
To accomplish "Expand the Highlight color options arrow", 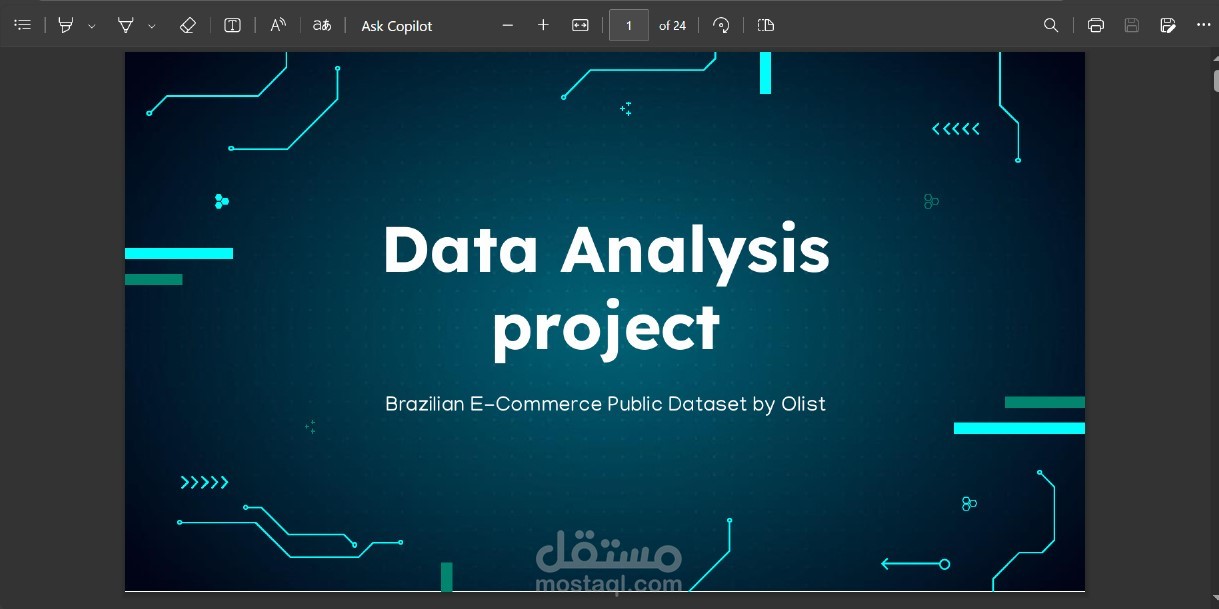I will tap(91, 26).
